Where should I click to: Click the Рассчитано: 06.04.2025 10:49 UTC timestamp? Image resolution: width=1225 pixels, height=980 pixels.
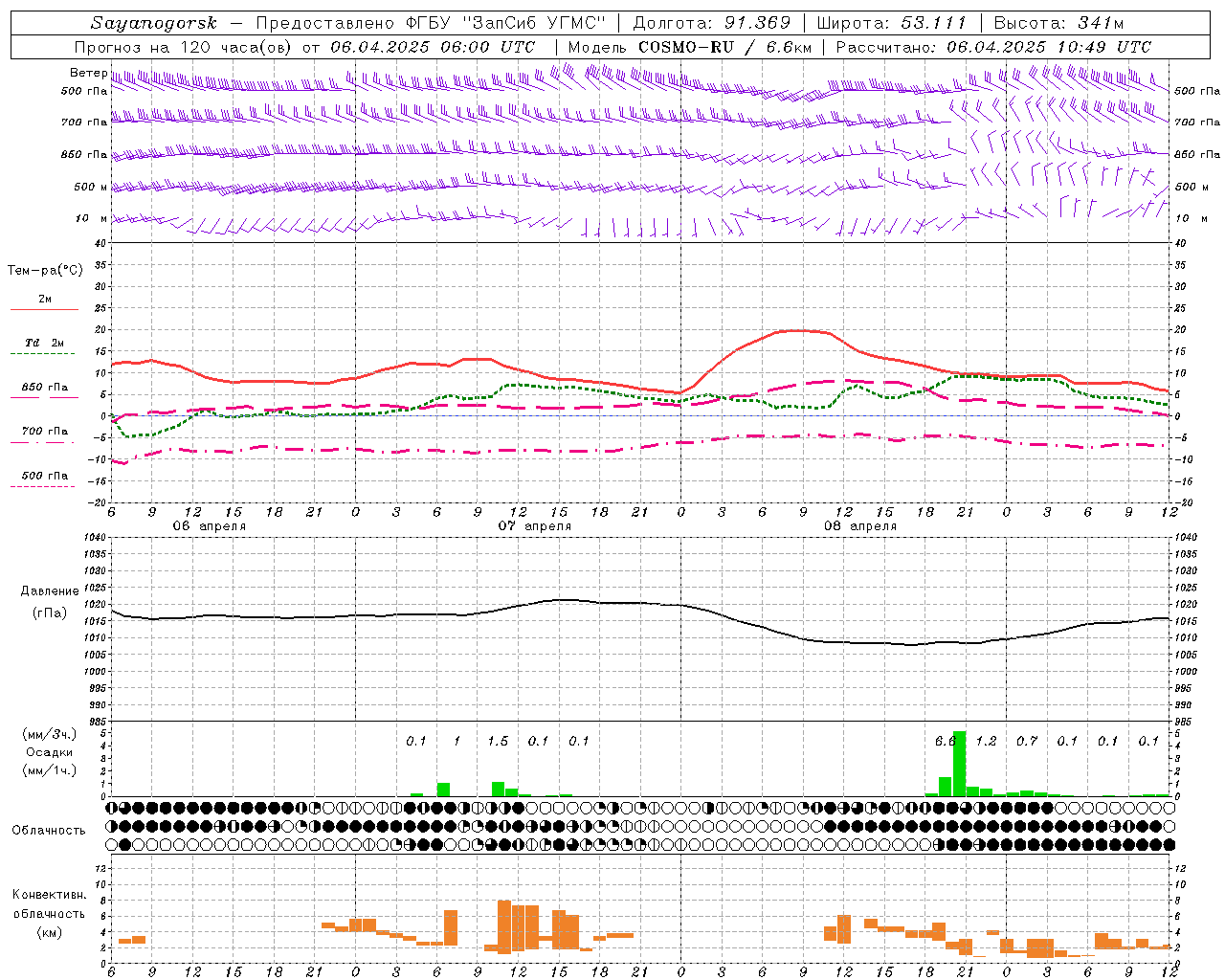click(993, 47)
